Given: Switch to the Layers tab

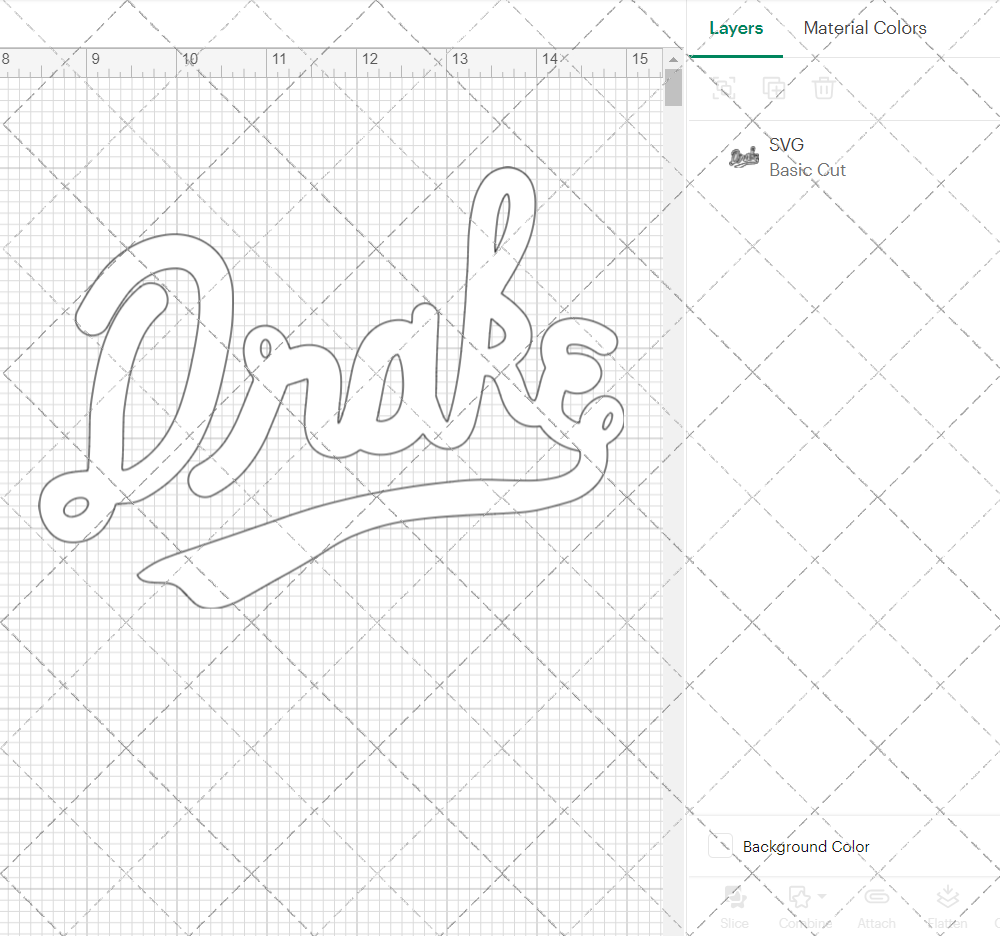Looking at the screenshot, I should tap(736, 28).
